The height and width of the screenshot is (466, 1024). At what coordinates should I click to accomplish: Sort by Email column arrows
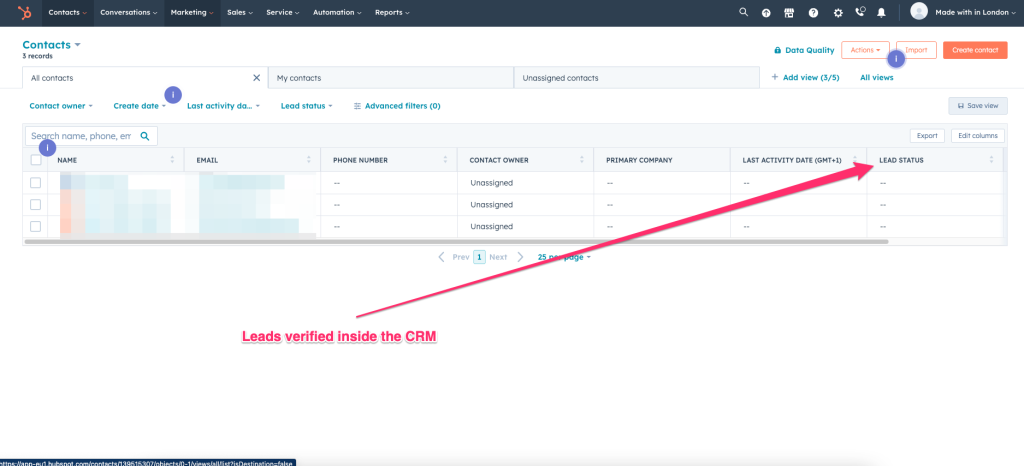(309, 160)
